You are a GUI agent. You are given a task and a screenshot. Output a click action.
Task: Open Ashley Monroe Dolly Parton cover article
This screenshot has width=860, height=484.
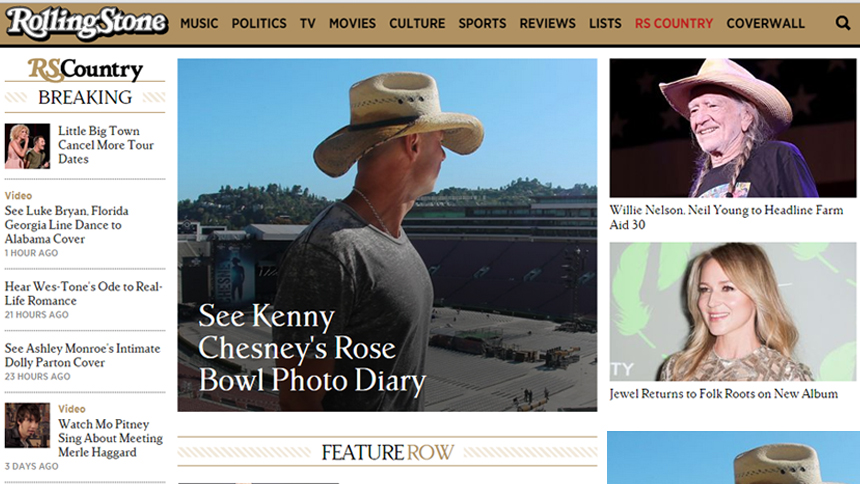tap(82, 356)
